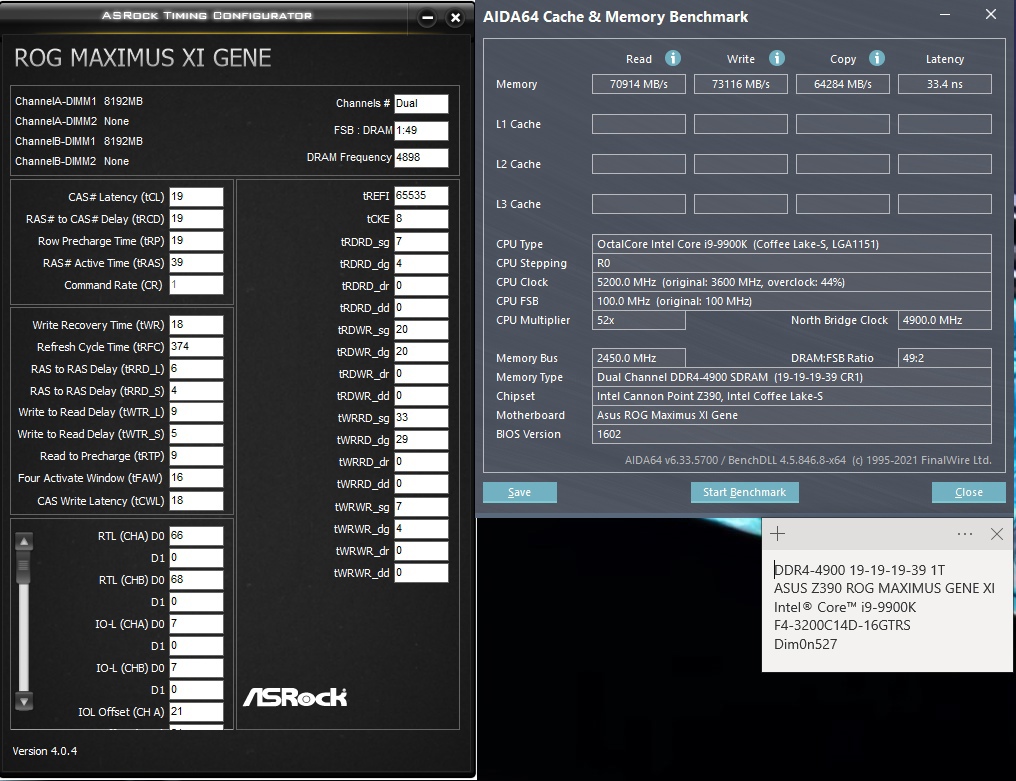Save the AIDA64 benchmark results
Viewport: 1016px width, 781px height.
[x=520, y=492]
